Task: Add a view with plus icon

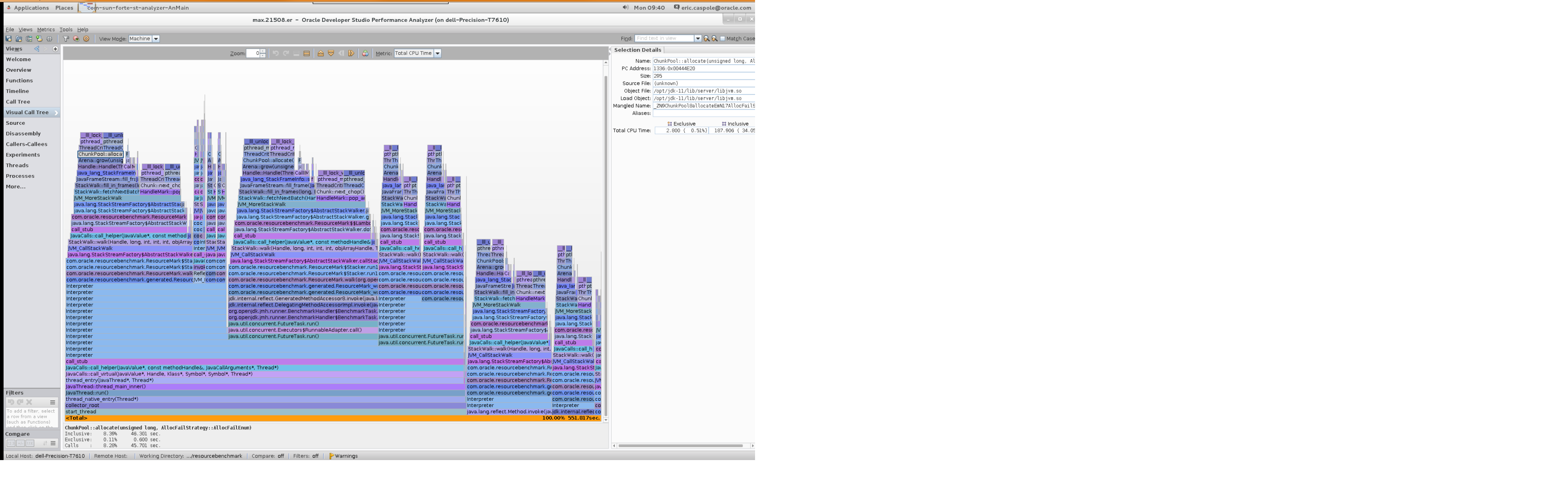Action: click(55, 49)
